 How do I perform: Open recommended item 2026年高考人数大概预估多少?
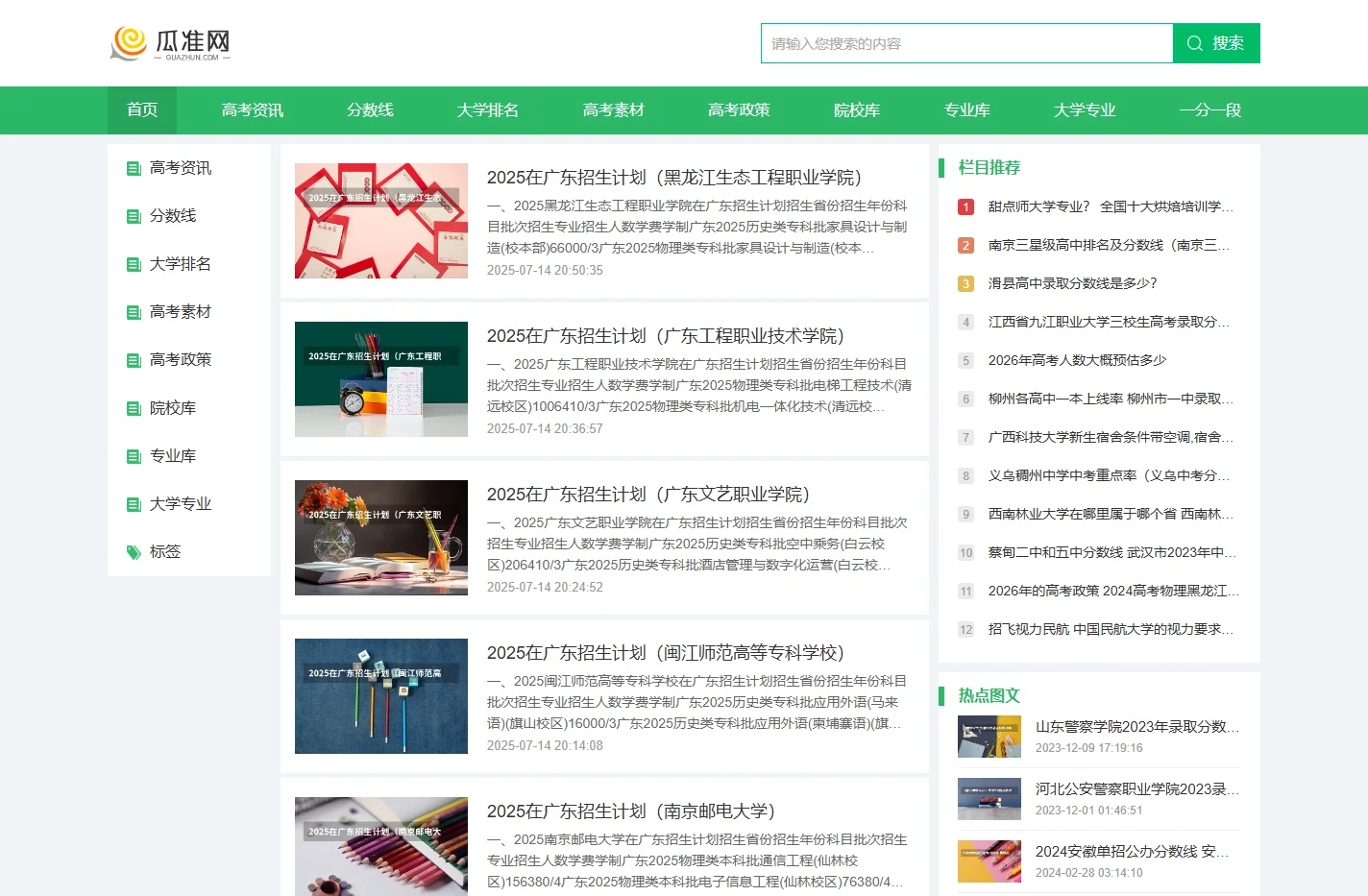coord(1078,360)
